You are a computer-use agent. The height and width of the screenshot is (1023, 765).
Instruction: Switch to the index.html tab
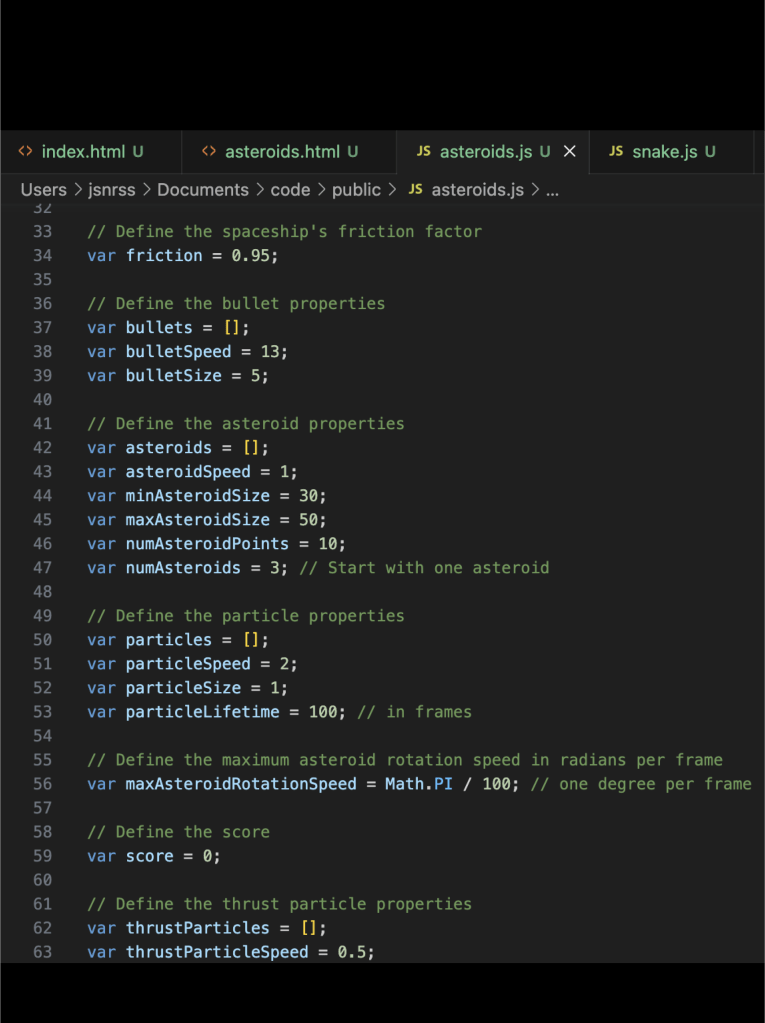point(83,152)
